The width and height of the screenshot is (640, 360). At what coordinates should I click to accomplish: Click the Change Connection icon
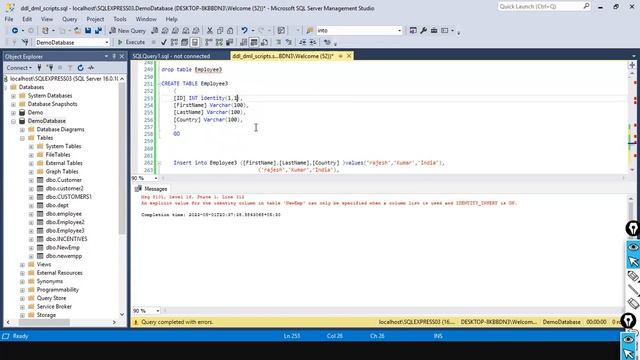coord(25,42)
